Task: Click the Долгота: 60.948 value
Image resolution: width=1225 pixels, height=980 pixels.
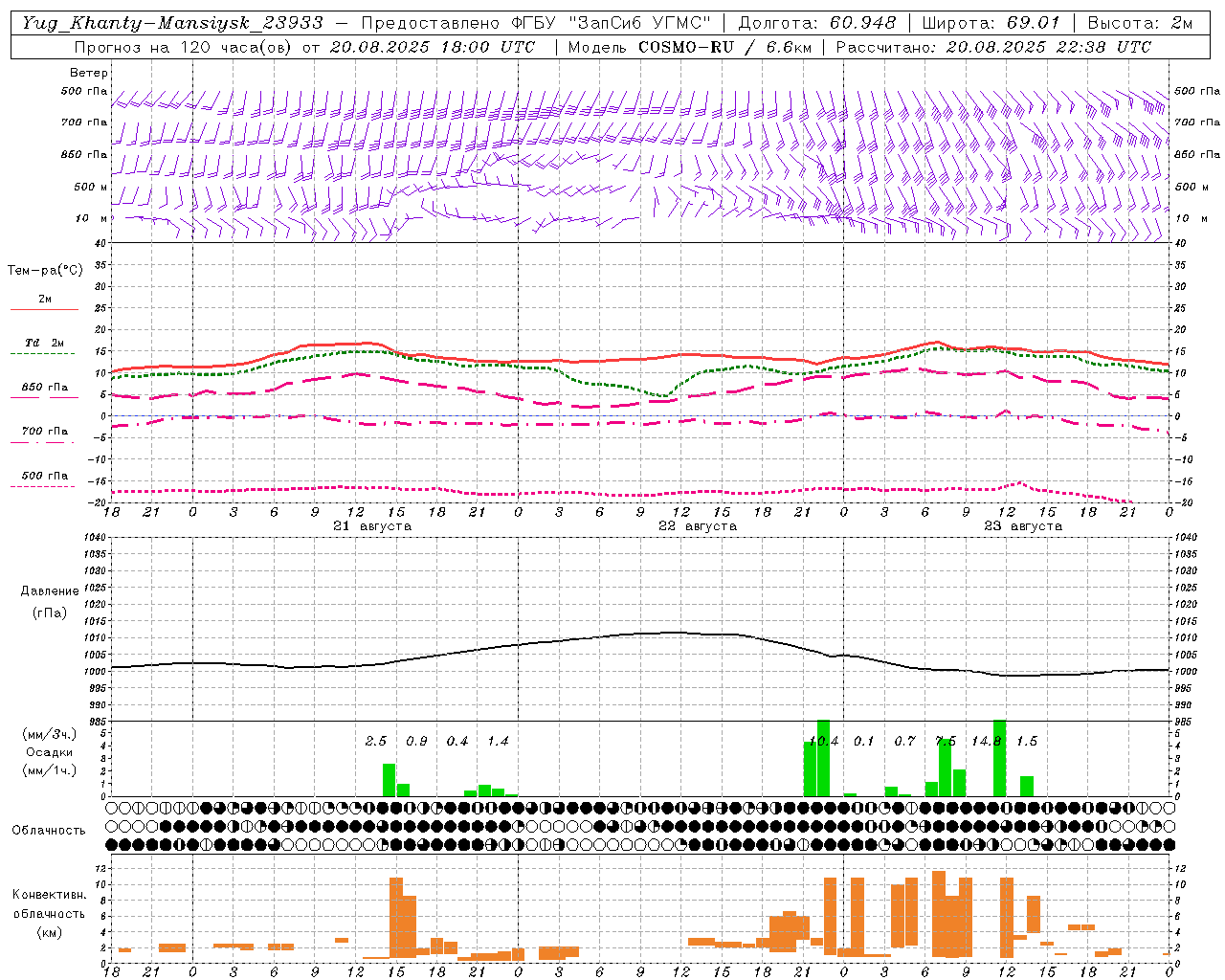Action: [817, 23]
